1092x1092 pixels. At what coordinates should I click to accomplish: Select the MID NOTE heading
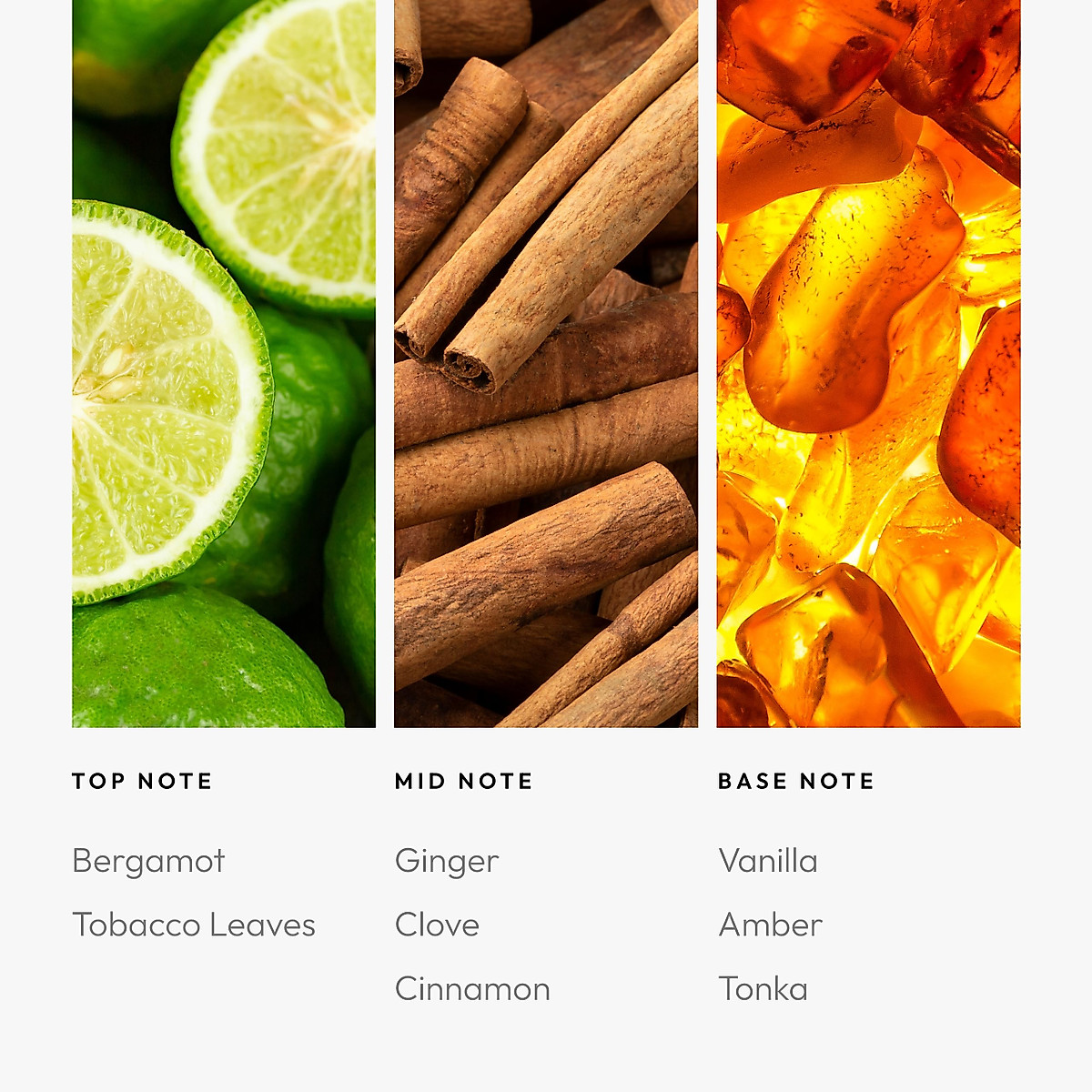[464, 782]
